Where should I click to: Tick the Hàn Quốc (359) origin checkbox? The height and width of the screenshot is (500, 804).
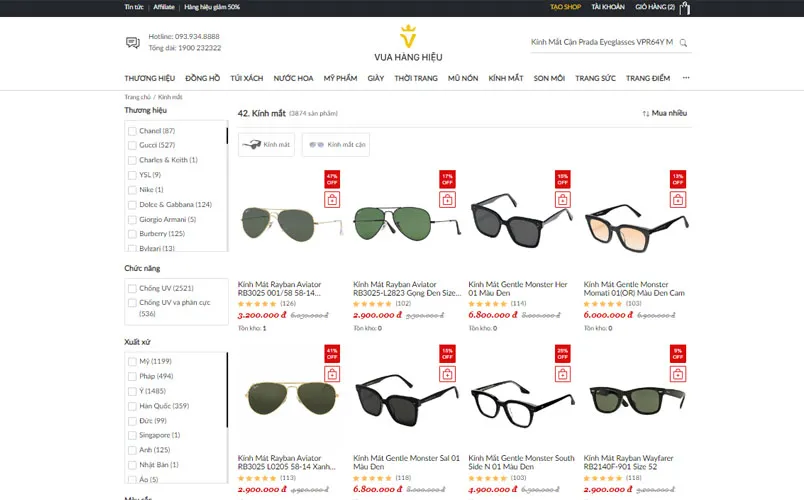(132, 406)
